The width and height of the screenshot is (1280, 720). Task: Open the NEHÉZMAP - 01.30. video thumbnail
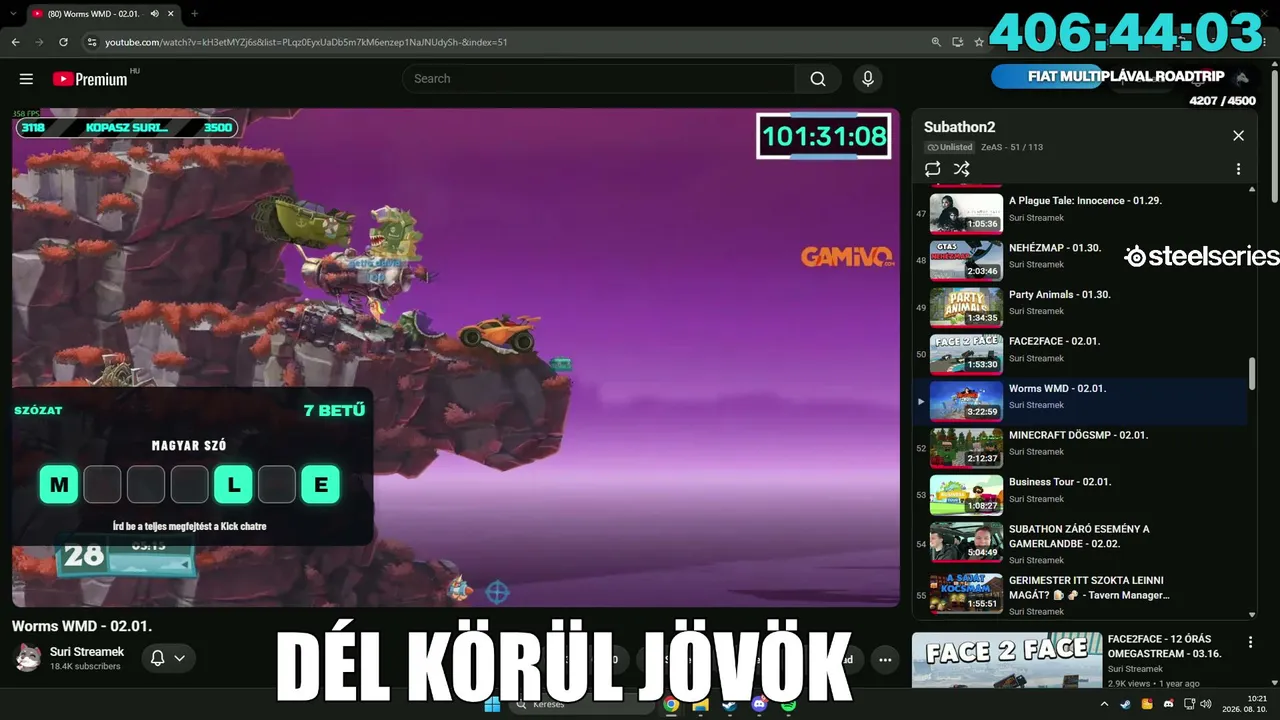(966, 260)
